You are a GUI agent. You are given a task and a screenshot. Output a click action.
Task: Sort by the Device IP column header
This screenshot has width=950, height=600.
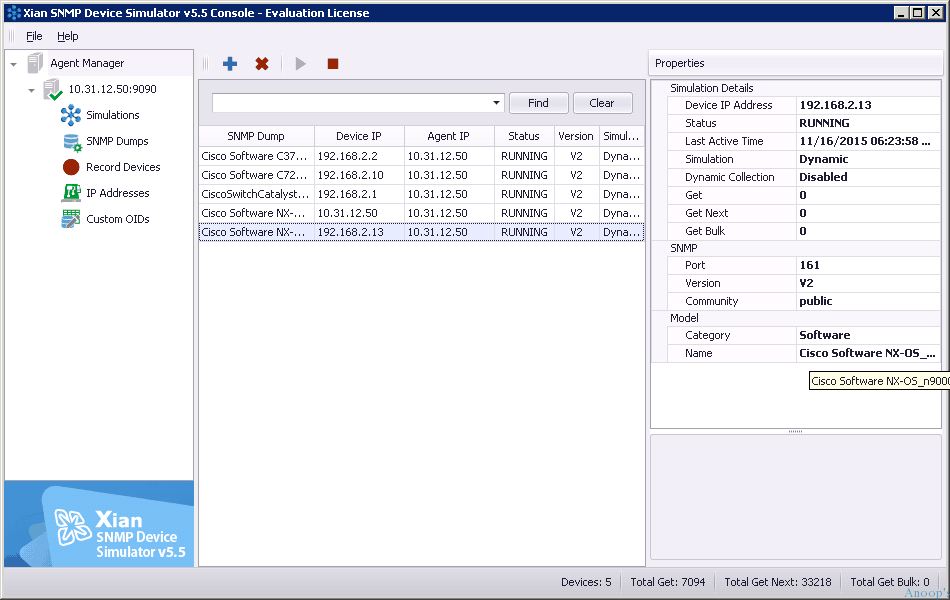pos(359,136)
